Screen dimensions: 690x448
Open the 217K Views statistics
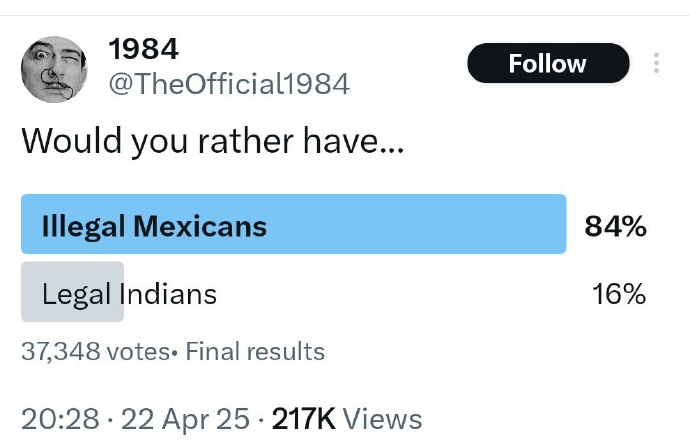click(347, 419)
